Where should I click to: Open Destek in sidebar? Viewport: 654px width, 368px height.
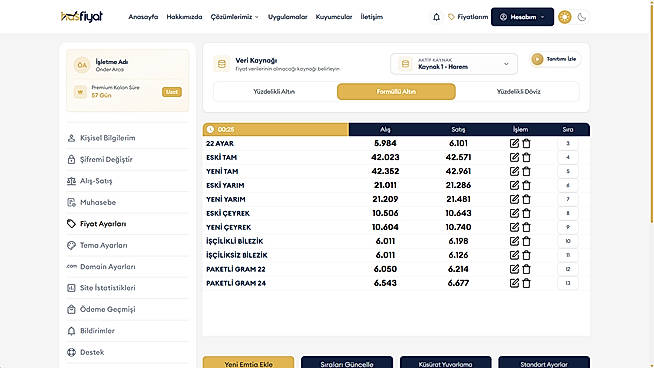[127, 353]
